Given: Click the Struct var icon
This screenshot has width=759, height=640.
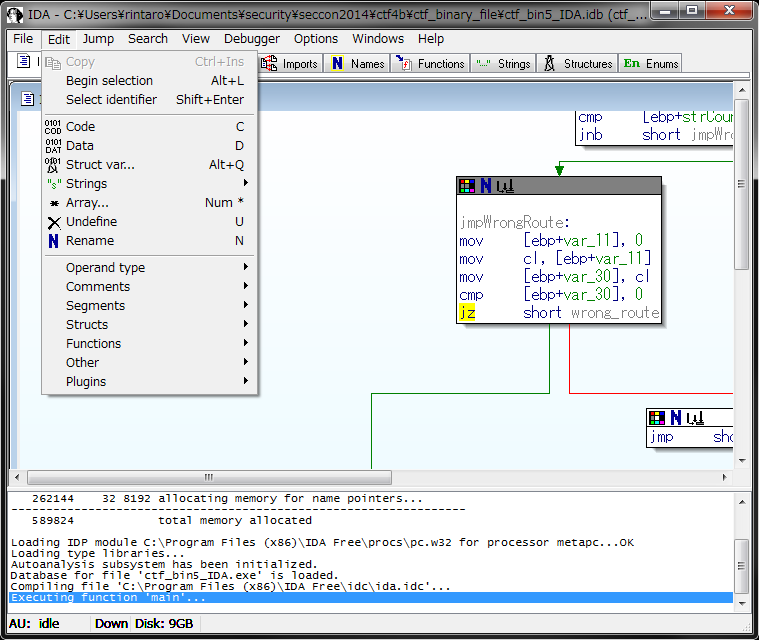Looking at the screenshot, I should point(53,165).
